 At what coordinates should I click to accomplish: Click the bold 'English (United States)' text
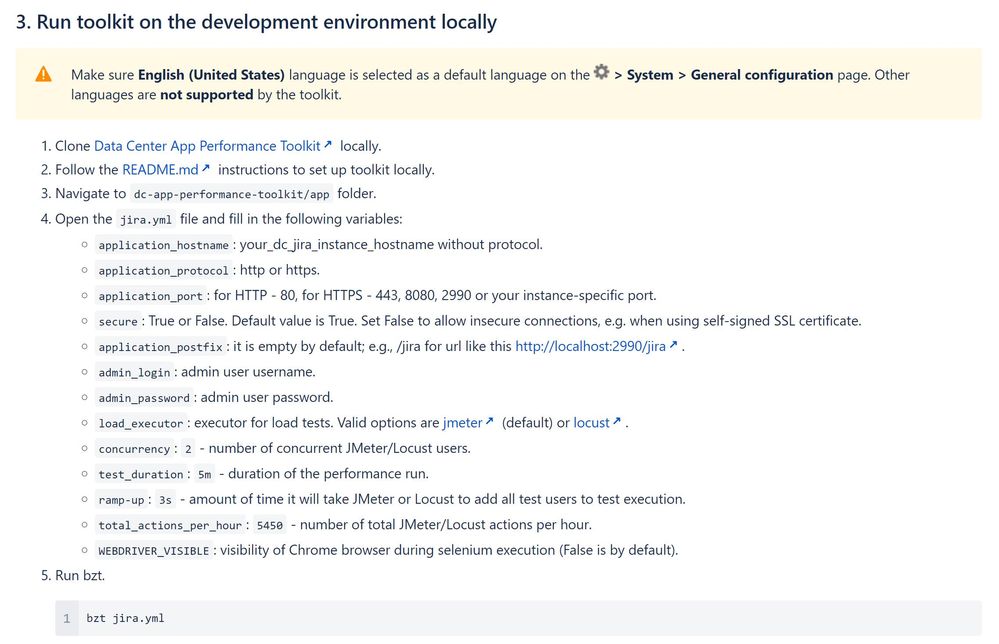point(211,75)
